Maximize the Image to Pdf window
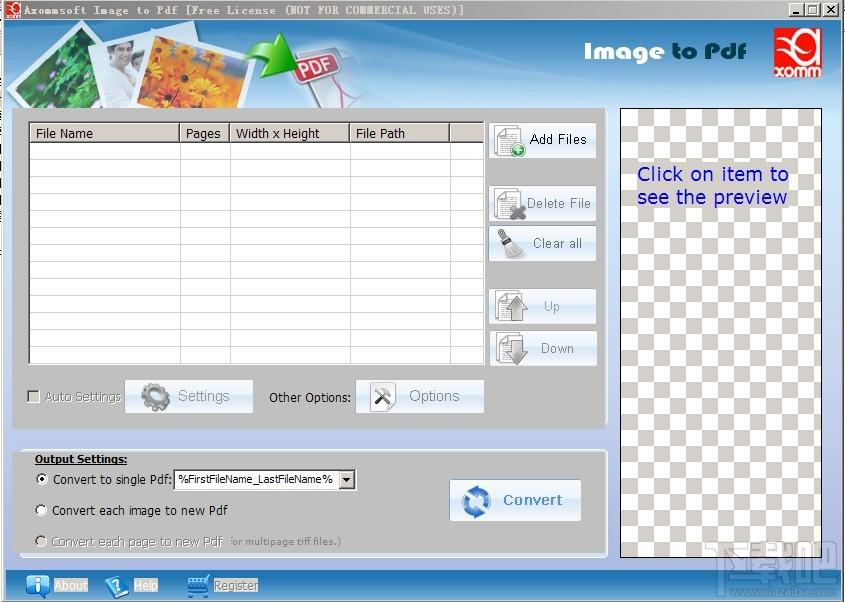845x602 pixels. tap(814, 10)
